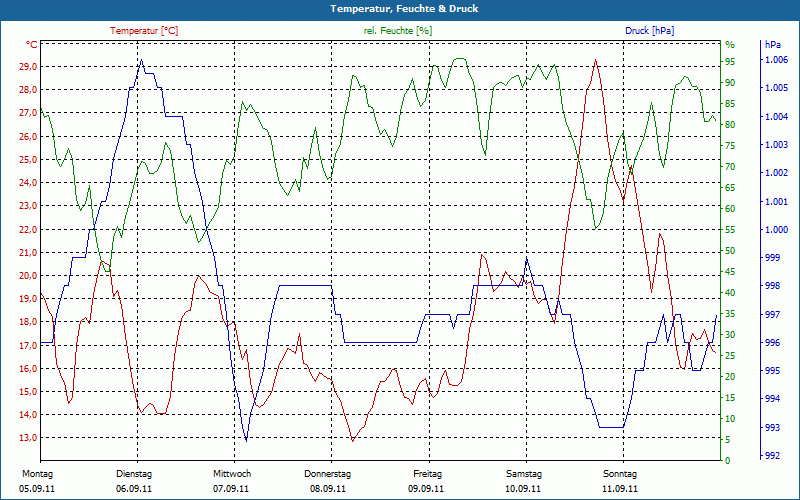800x500 pixels.
Task: Click the '27,0' temperature axis value
Action: (28, 113)
